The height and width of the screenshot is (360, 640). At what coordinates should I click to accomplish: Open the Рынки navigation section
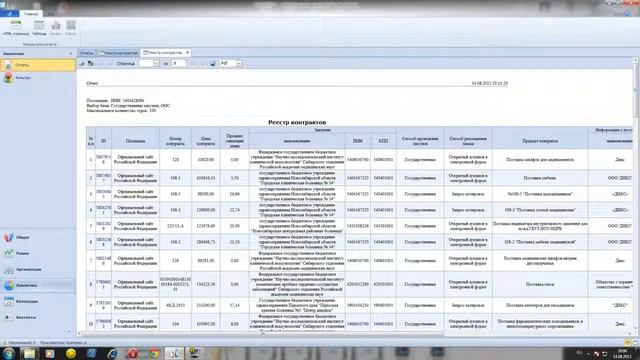click(38, 253)
